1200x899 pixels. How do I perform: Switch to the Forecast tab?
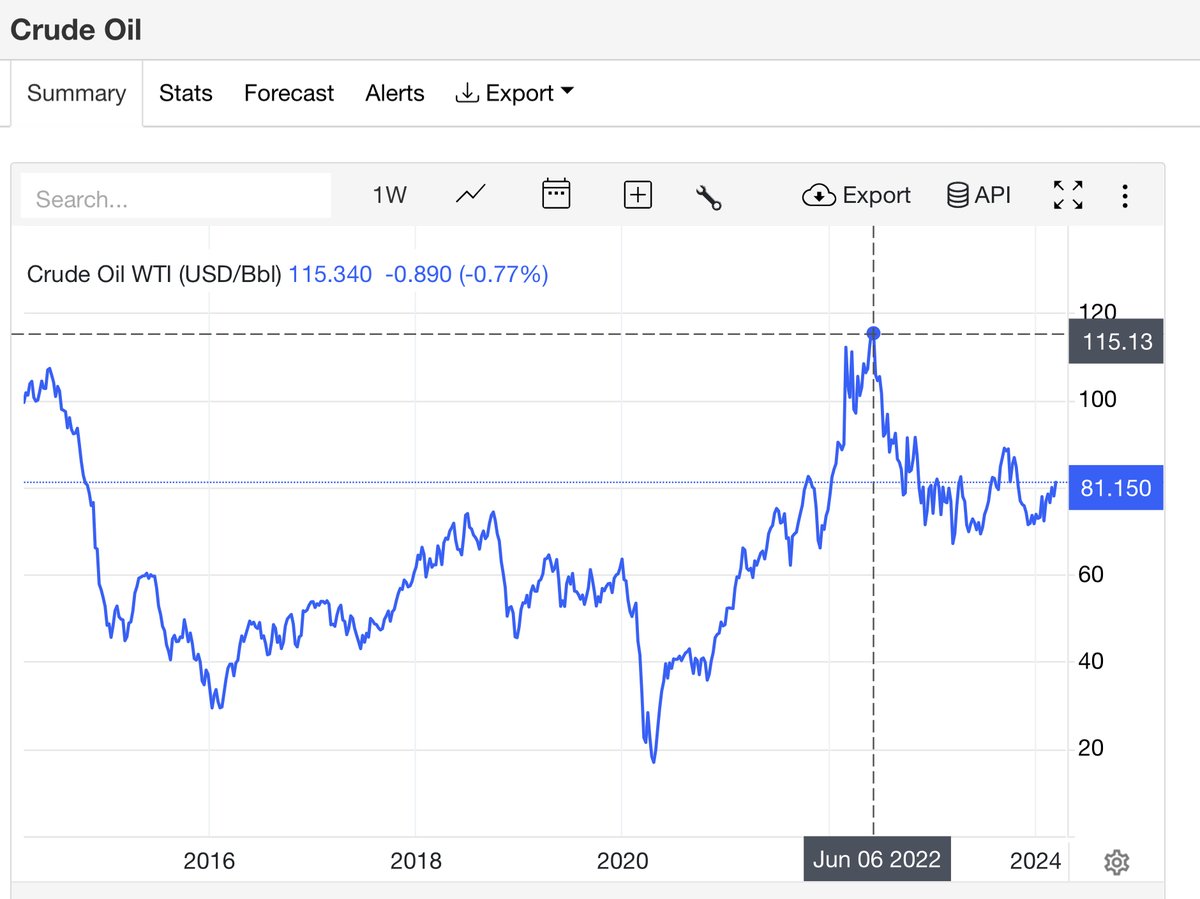tap(289, 93)
